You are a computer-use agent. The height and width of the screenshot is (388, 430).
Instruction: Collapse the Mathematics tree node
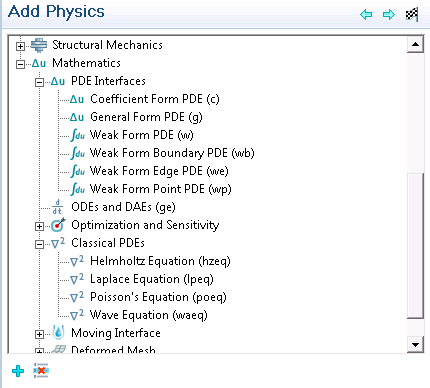click(x=20, y=64)
